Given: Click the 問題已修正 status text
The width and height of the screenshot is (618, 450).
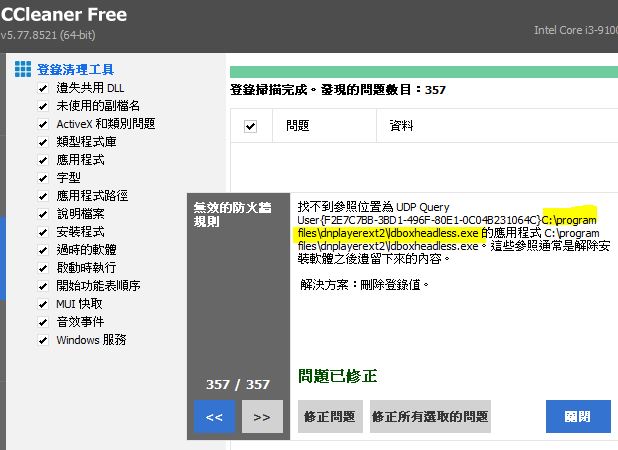Looking at the screenshot, I should [337, 376].
